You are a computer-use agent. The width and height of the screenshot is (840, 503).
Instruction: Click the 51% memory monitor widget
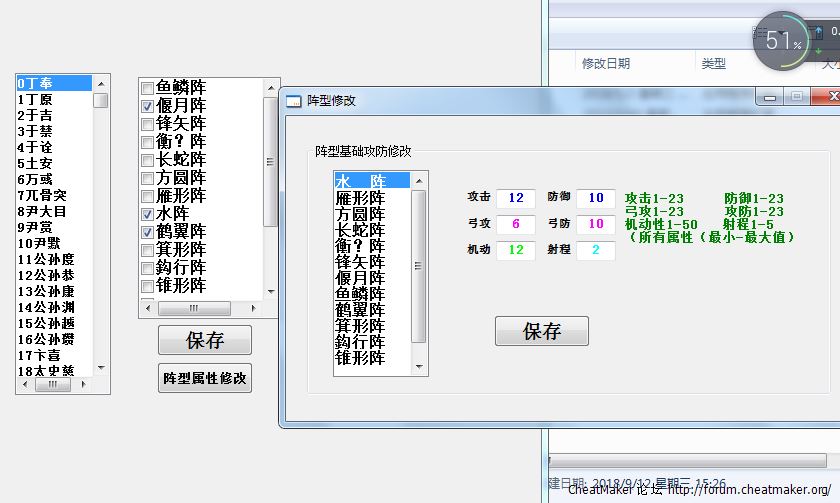[x=781, y=41]
